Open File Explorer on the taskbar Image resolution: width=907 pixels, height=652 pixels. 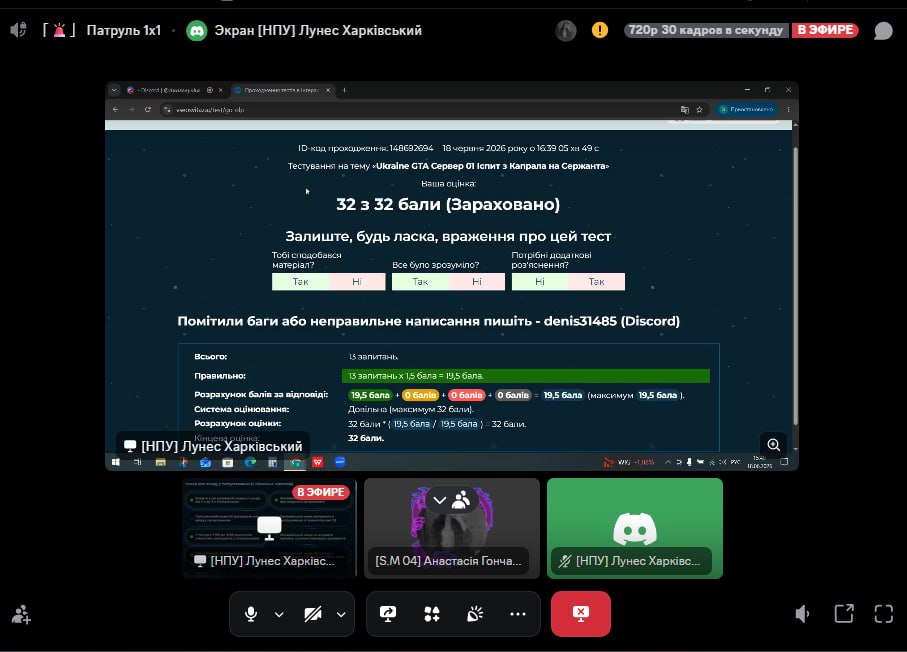(x=160, y=462)
